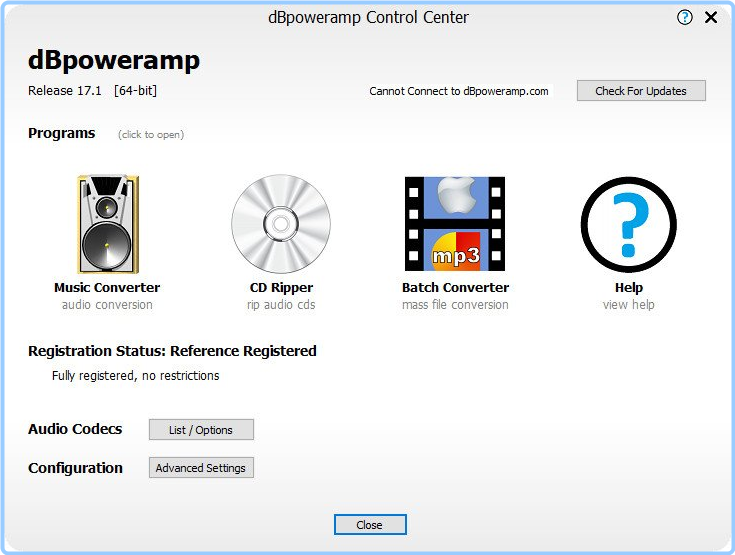Click the '(click to open)' hint text
The image size is (735, 555).
pyautogui.click(x=151, y=135)
